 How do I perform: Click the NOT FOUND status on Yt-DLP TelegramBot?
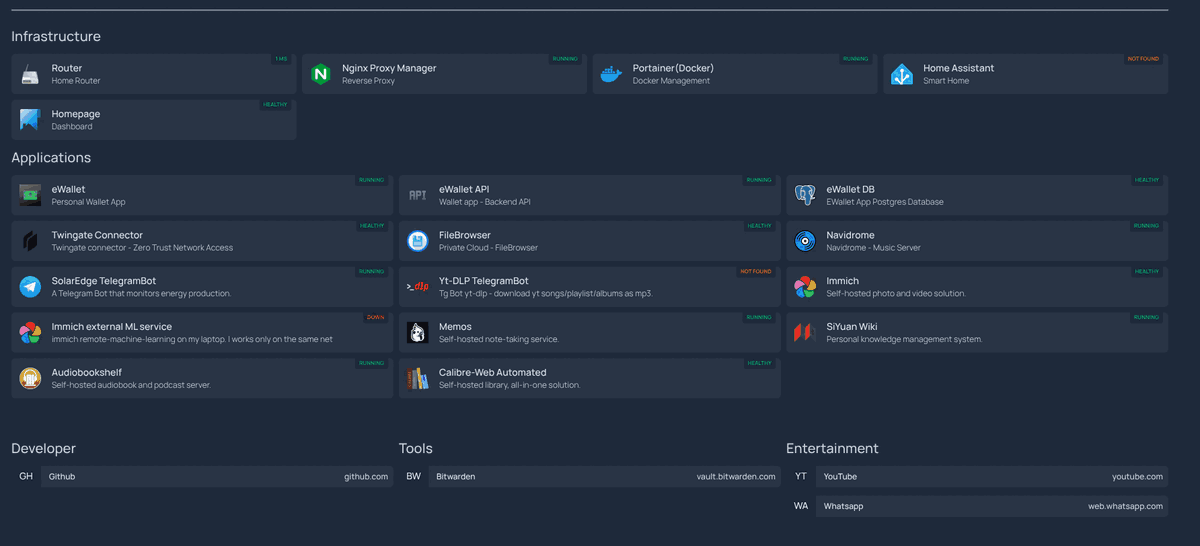pyautogui.click(x=756, y=272)
